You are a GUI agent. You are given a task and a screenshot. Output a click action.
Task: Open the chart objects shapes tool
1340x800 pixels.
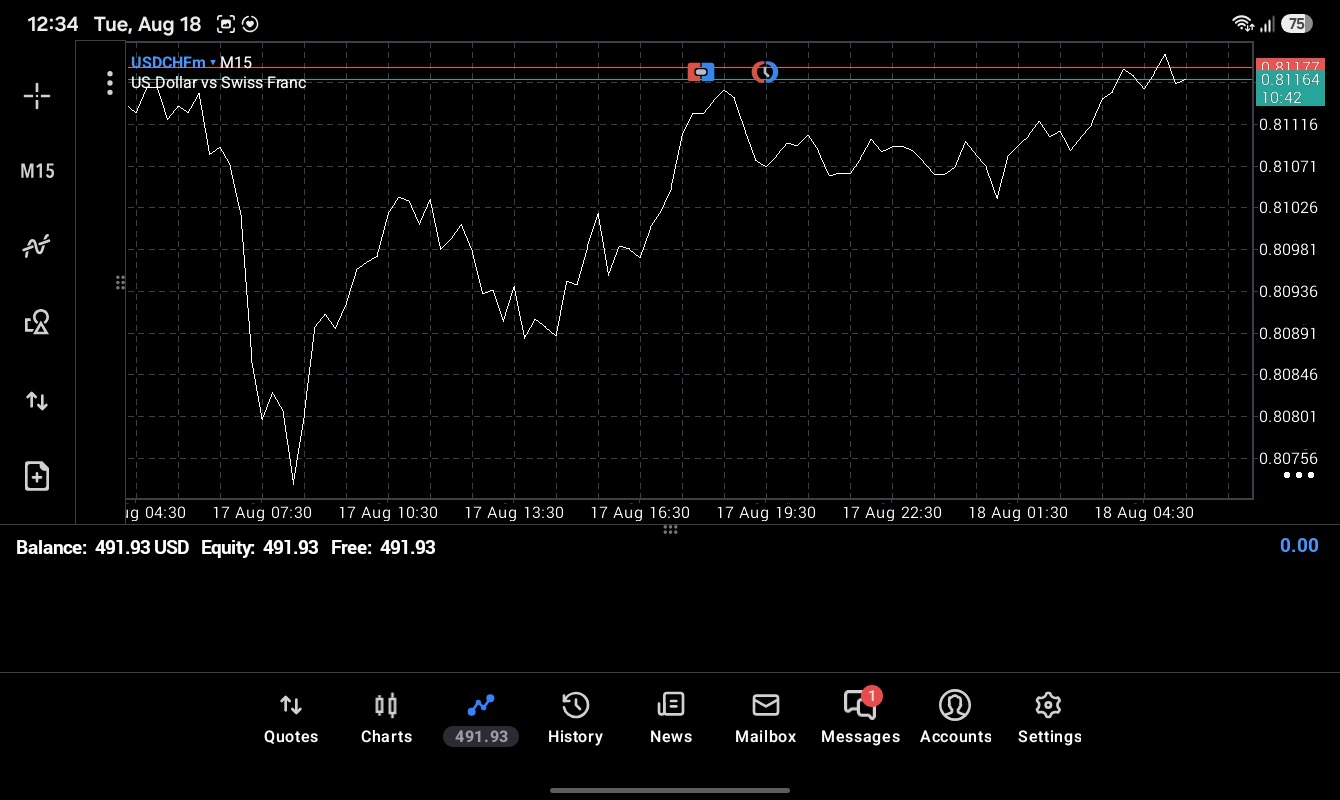click(37, 322)
